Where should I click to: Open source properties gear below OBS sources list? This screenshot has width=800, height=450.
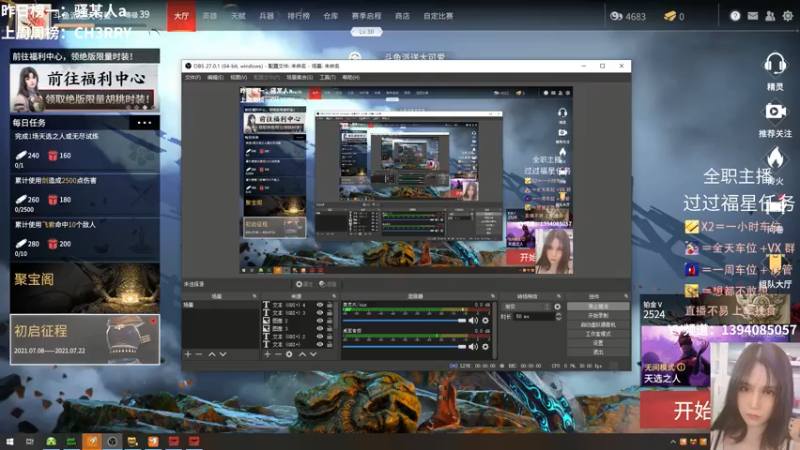289,354
